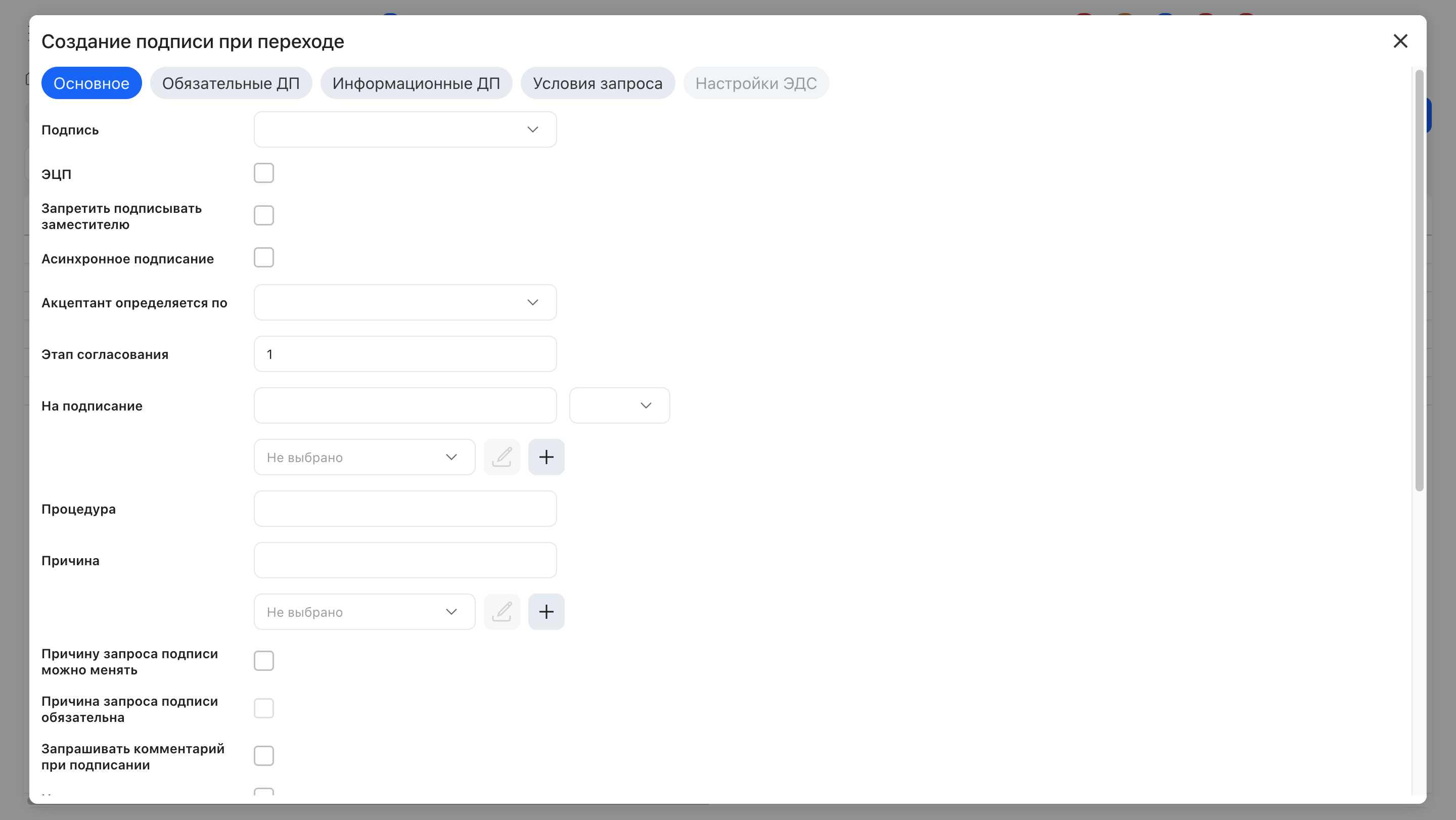Focus the Этап согласования input field

pyautogui.click(x=405, y=354)
